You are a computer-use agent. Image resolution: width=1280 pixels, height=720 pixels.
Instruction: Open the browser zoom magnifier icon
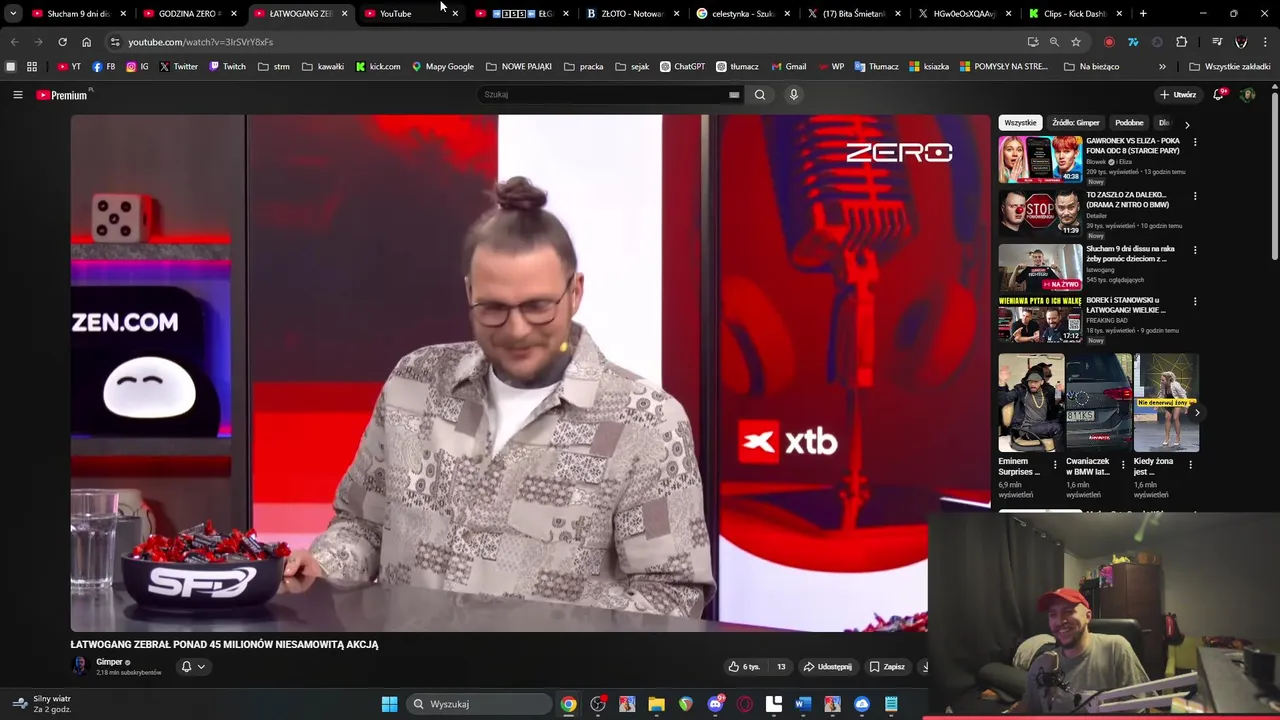pos(1054,42)
